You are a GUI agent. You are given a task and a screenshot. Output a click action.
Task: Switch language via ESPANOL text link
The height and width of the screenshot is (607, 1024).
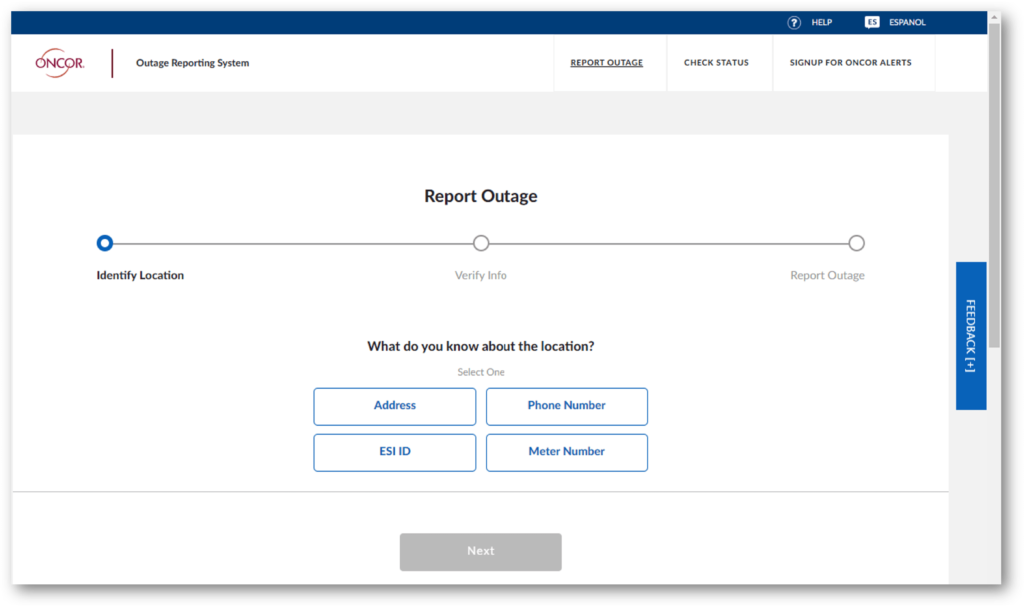coord(907,22)
